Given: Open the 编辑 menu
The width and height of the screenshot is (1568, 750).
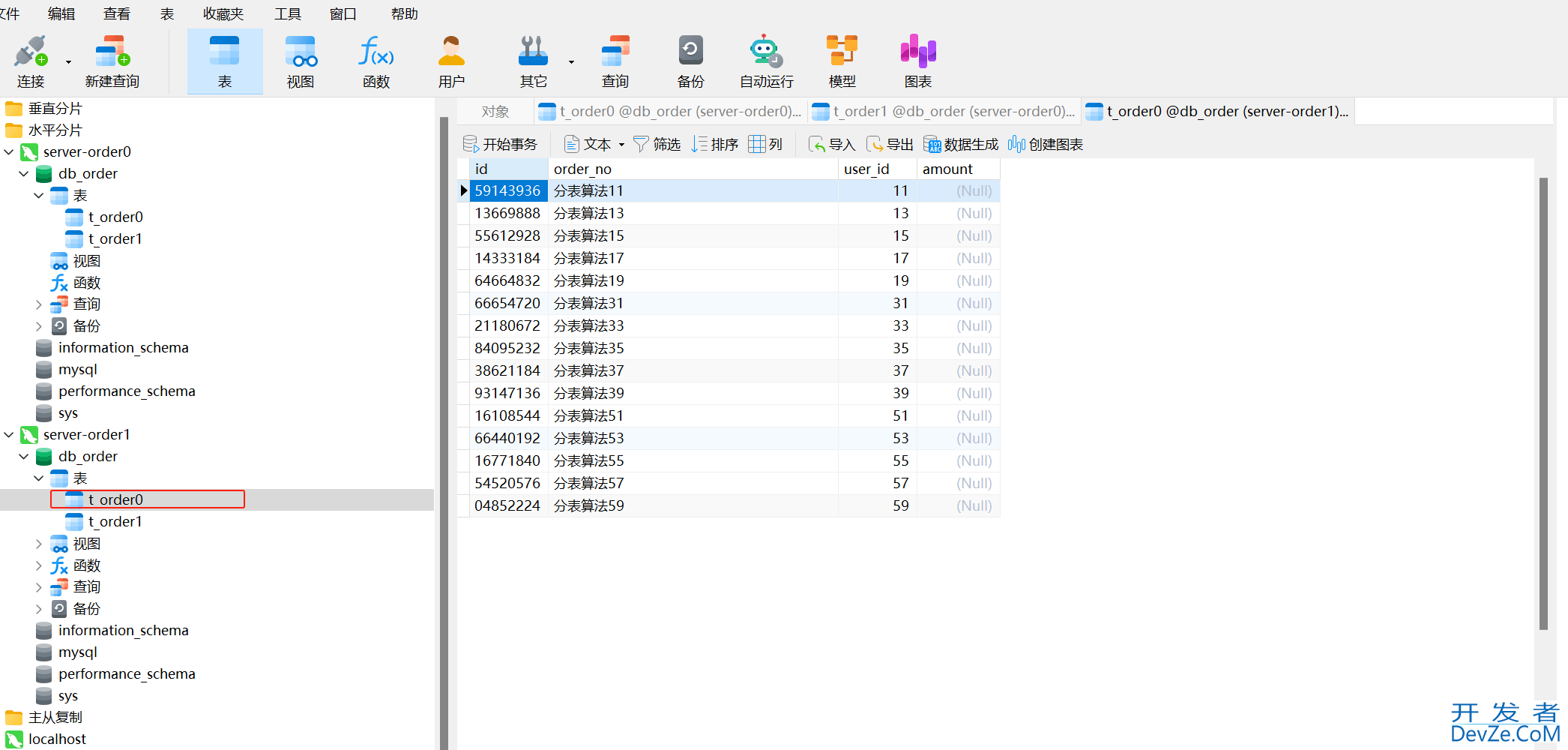Looking at the screenshot, I should pos(61,13).
